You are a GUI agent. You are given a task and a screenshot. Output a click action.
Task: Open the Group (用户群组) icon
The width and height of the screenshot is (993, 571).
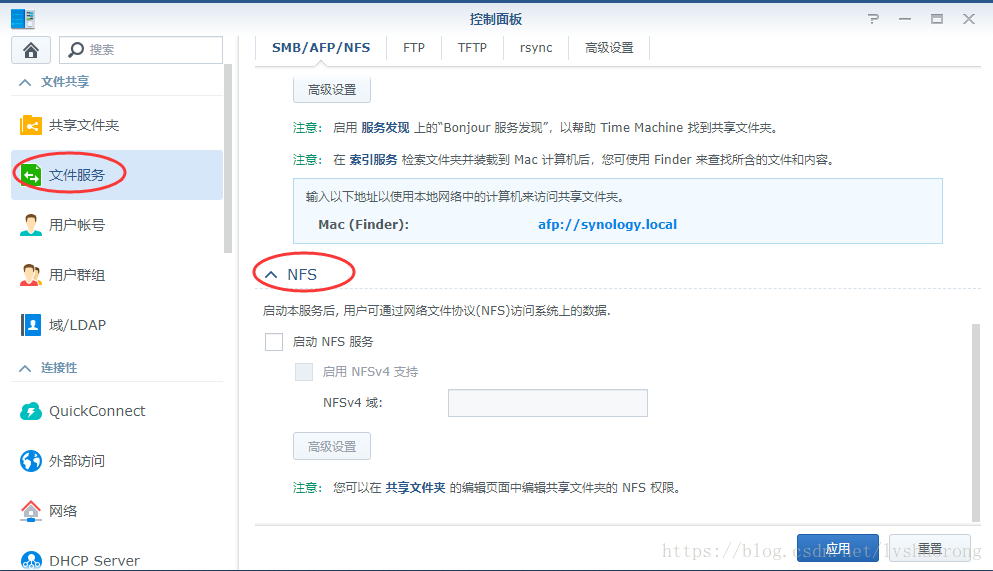click(x=30, y=275)
